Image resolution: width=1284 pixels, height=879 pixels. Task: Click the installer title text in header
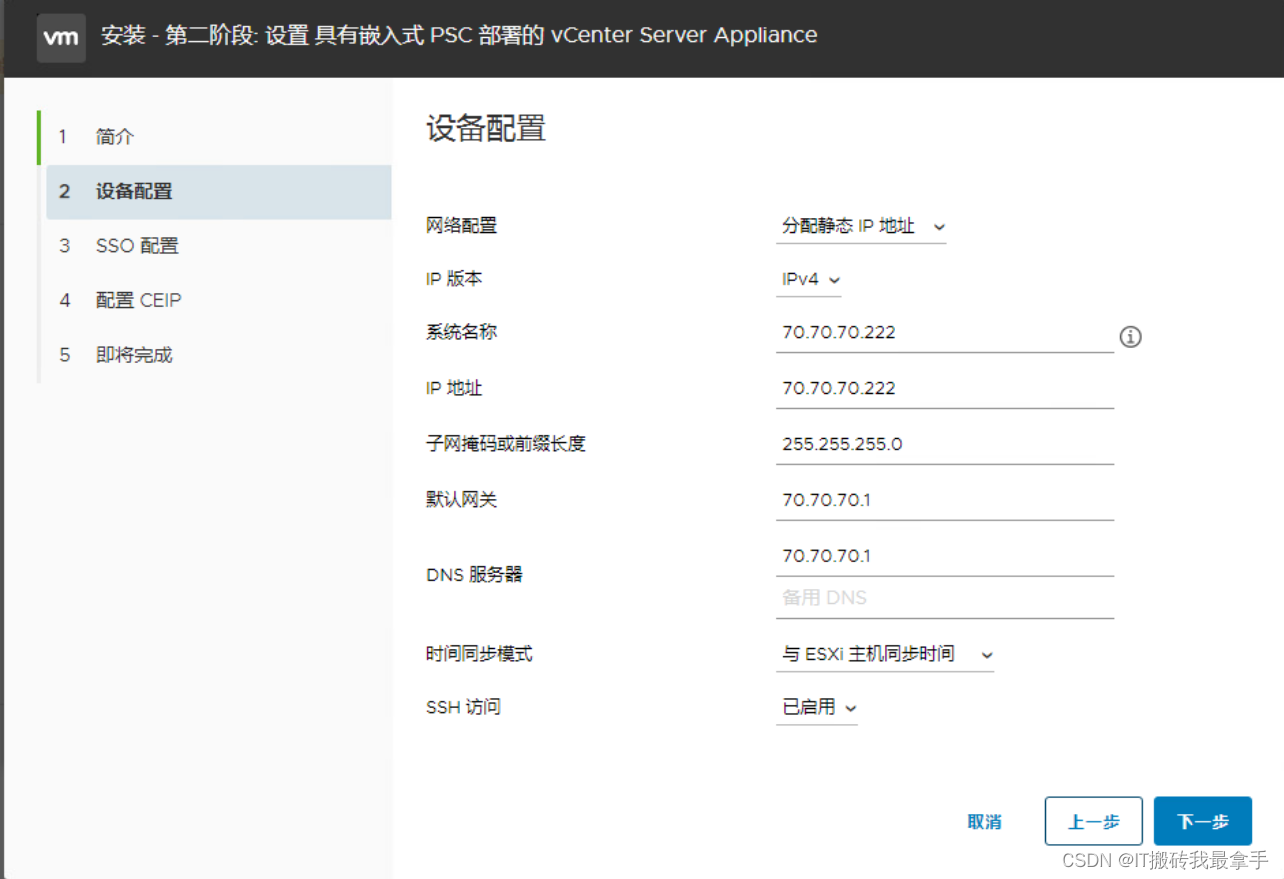[459, 36]
